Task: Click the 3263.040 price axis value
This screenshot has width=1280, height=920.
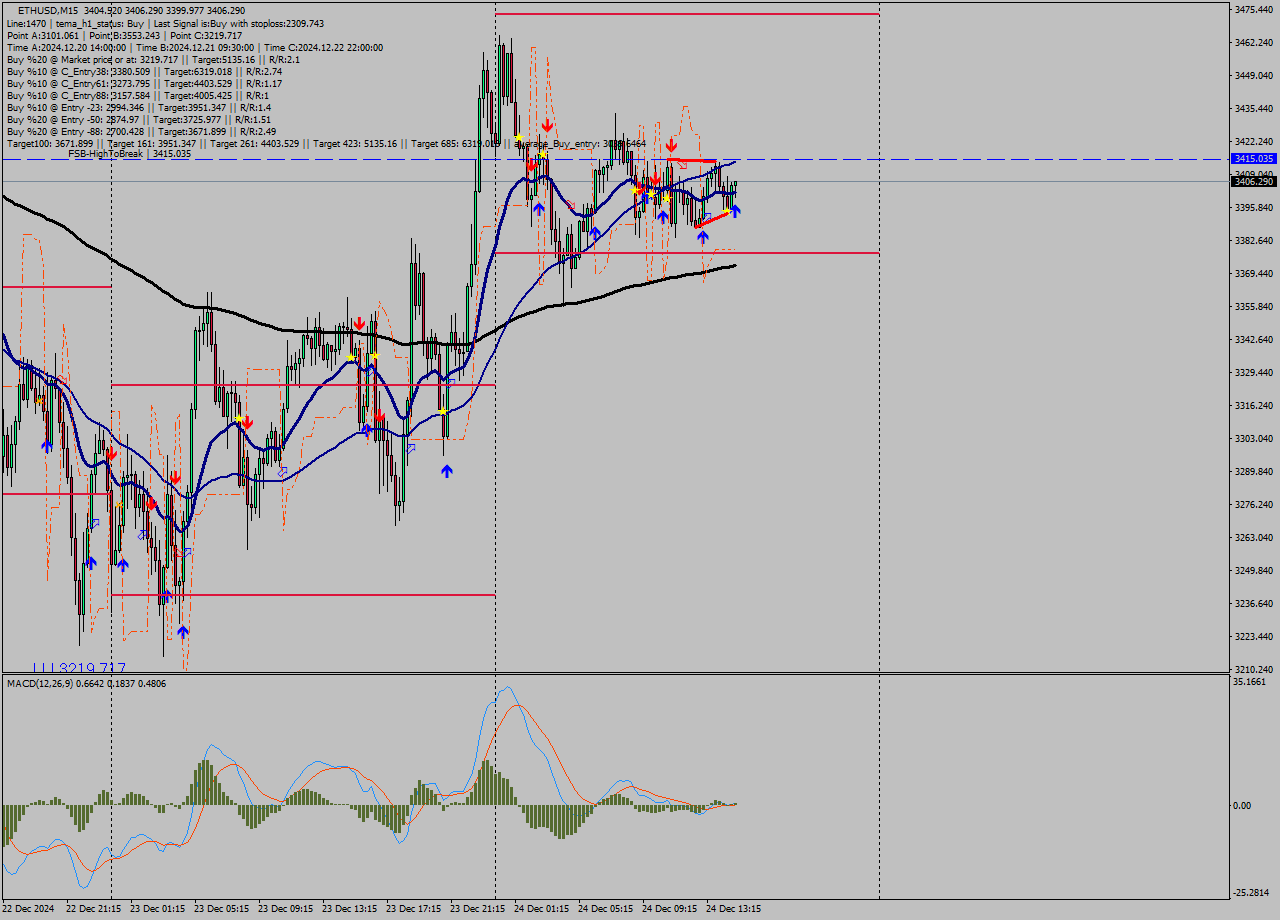Action: [1253, 537]
